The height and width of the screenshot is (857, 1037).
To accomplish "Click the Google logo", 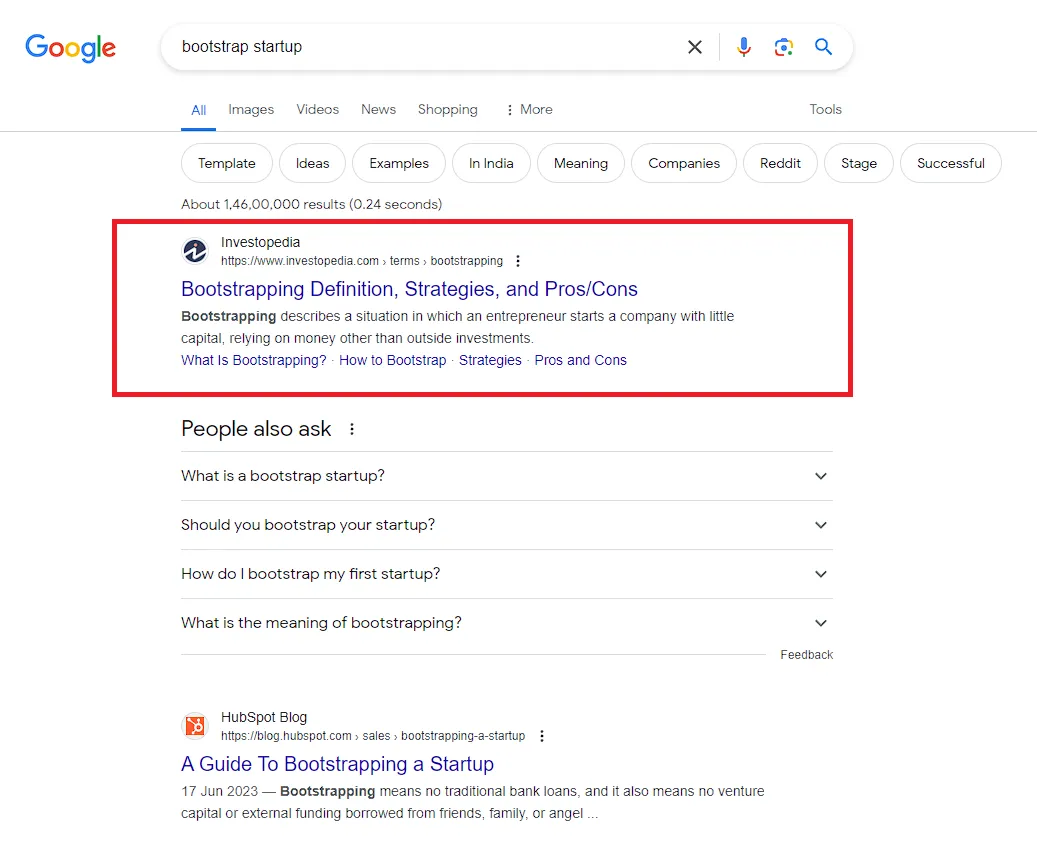I will (x=71, y=48).
